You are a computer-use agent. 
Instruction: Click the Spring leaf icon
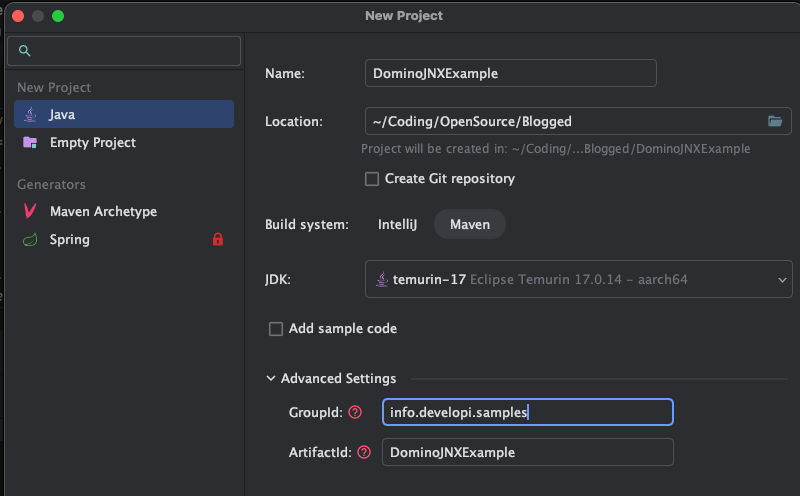click(30, 239)
